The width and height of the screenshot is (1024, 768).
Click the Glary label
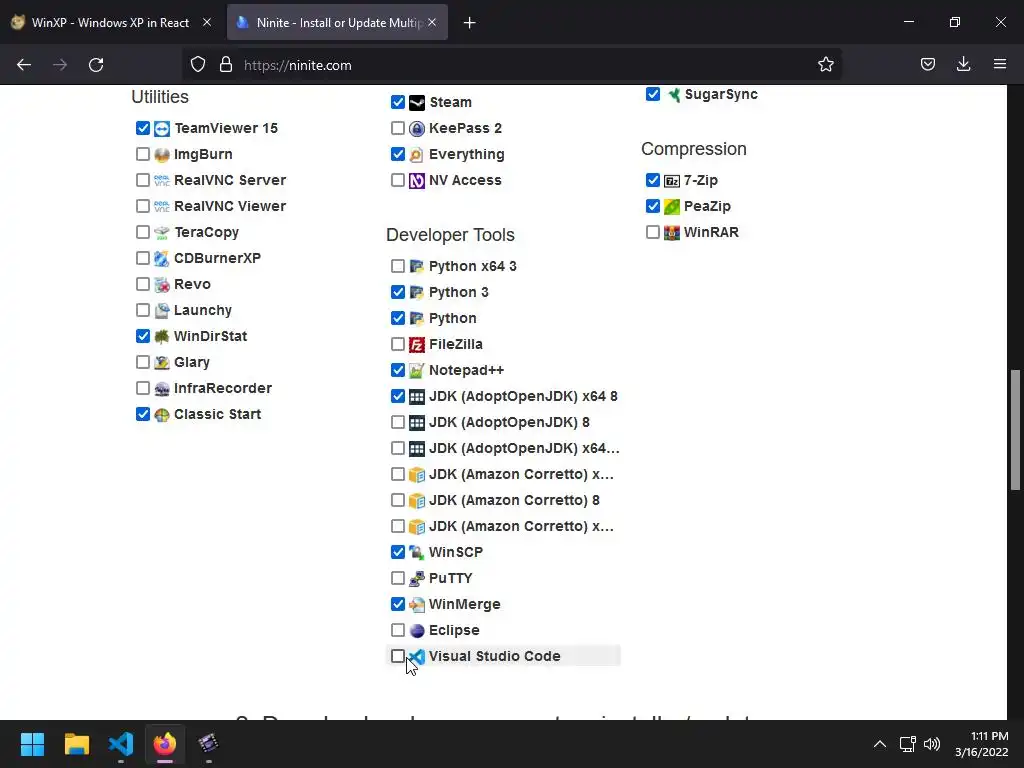click(x=192, y=362)
